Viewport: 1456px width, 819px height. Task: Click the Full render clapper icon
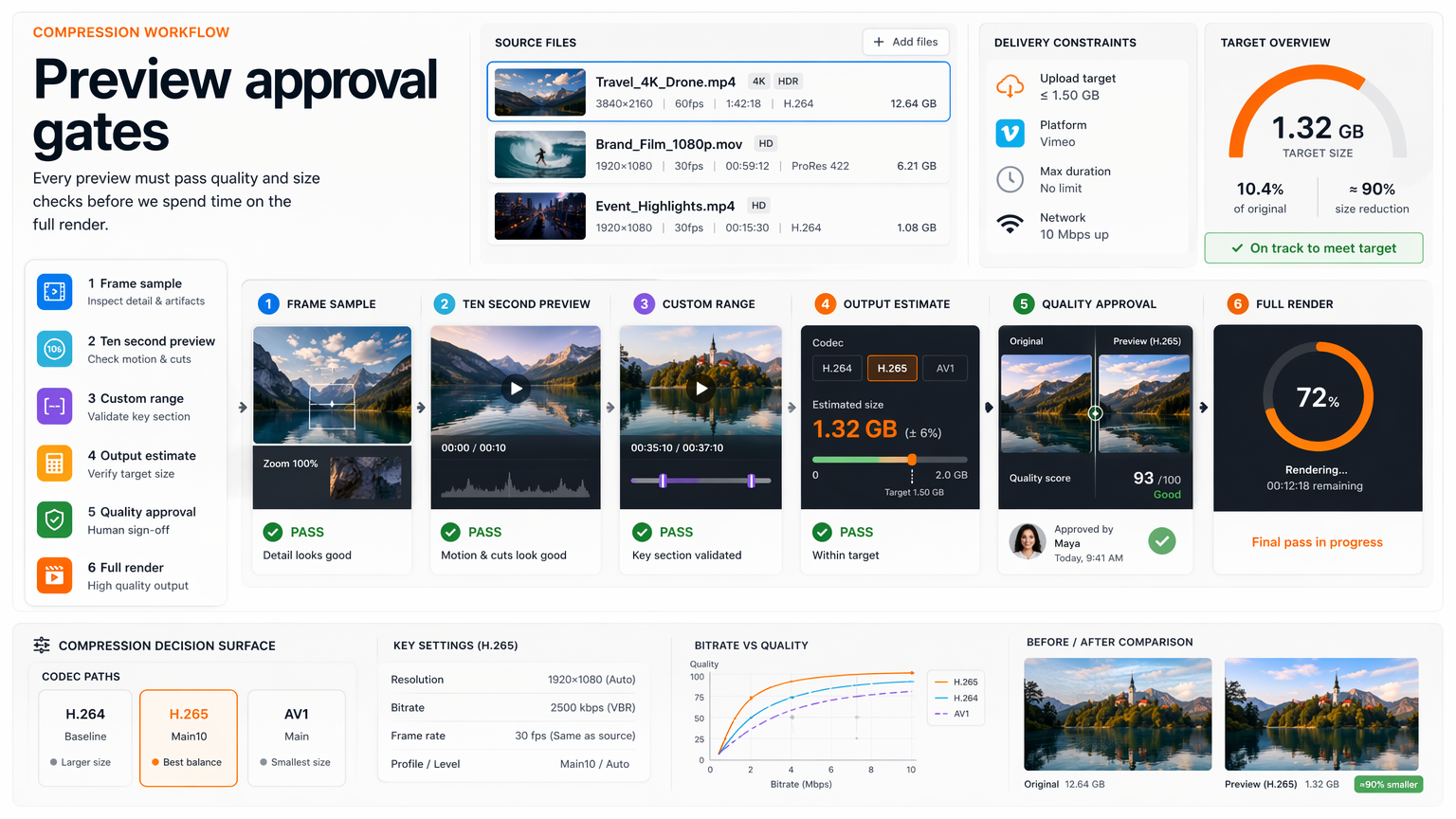click(x=54, y=575)
